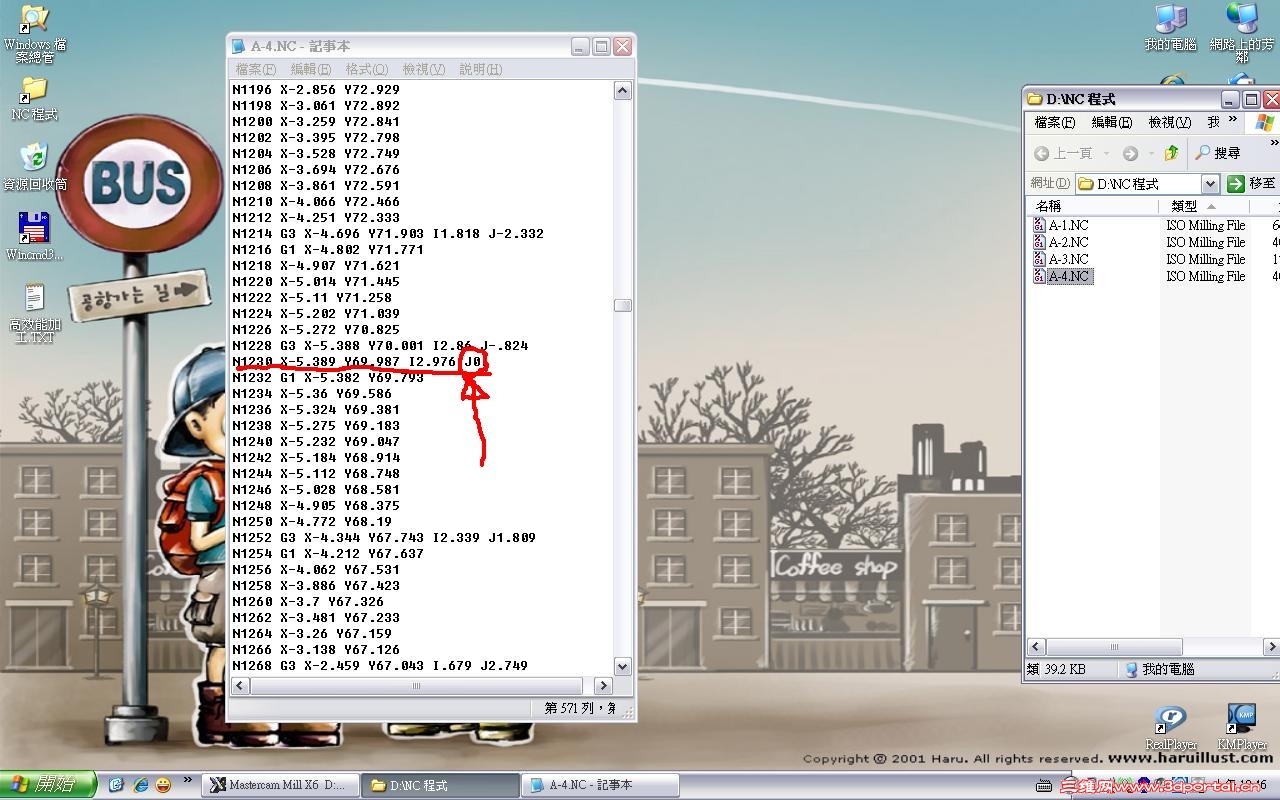Open the Explorer 檢視(V) menu

coord(1170,122)
